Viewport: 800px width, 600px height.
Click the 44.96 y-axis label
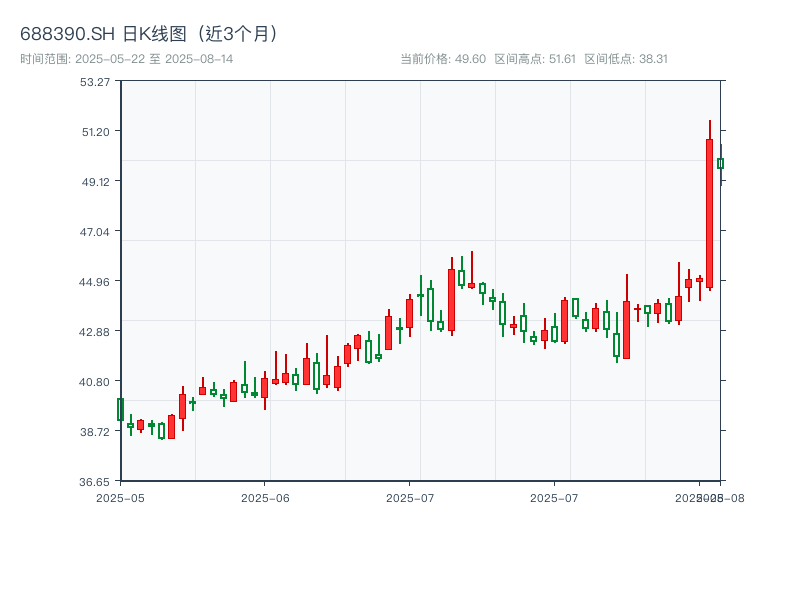(x=94, y=282)
